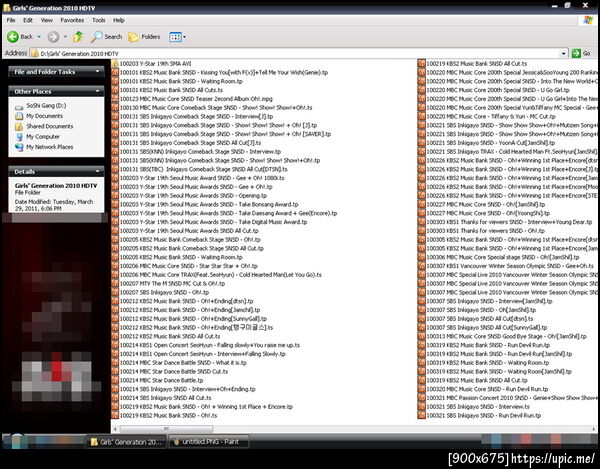Image resolution: width=600 pixels, height=469 pixels.
Task: Open the Back button history dropdown arrow
Action: [x=39, y=37]
